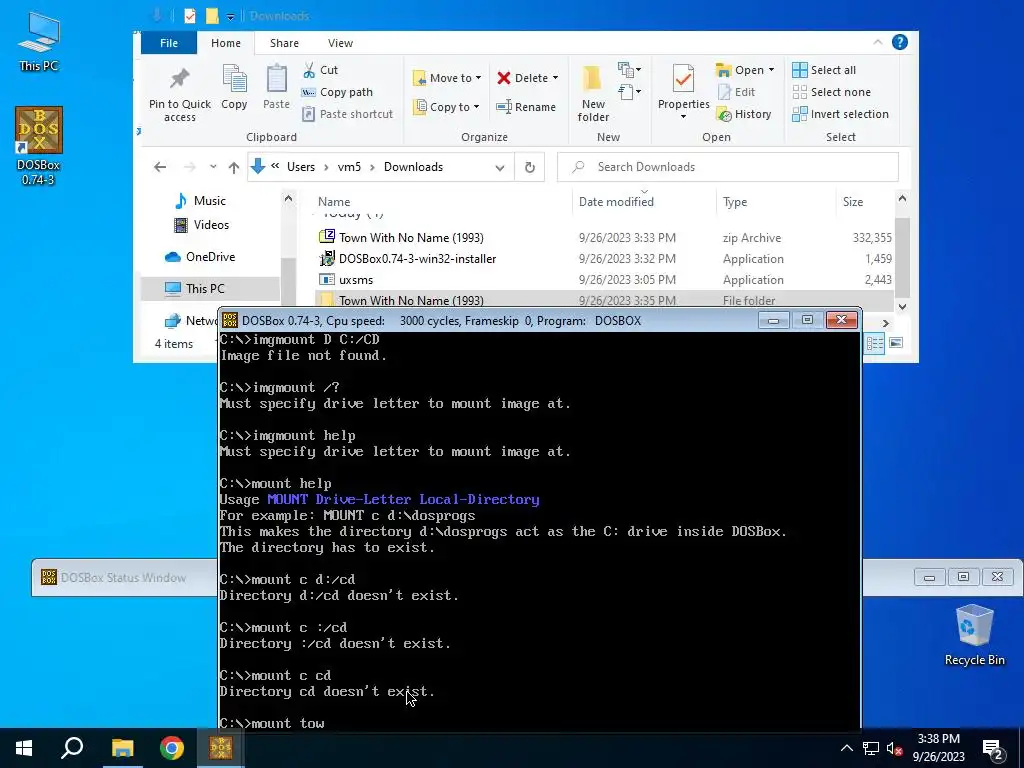1024x768 pixels.
Task: Click Select none in ribbon
Action: click(831, 92)
